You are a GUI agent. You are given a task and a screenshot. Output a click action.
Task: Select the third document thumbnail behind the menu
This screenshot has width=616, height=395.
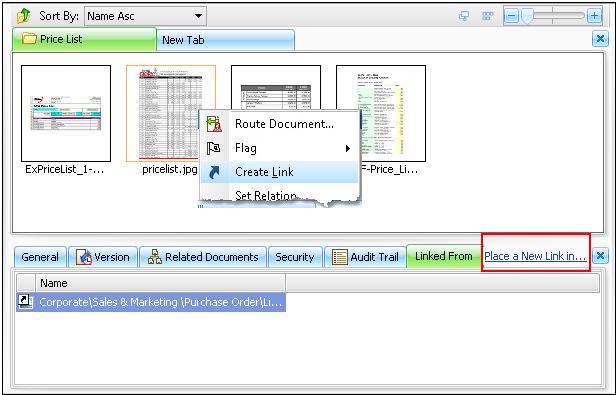276,87
